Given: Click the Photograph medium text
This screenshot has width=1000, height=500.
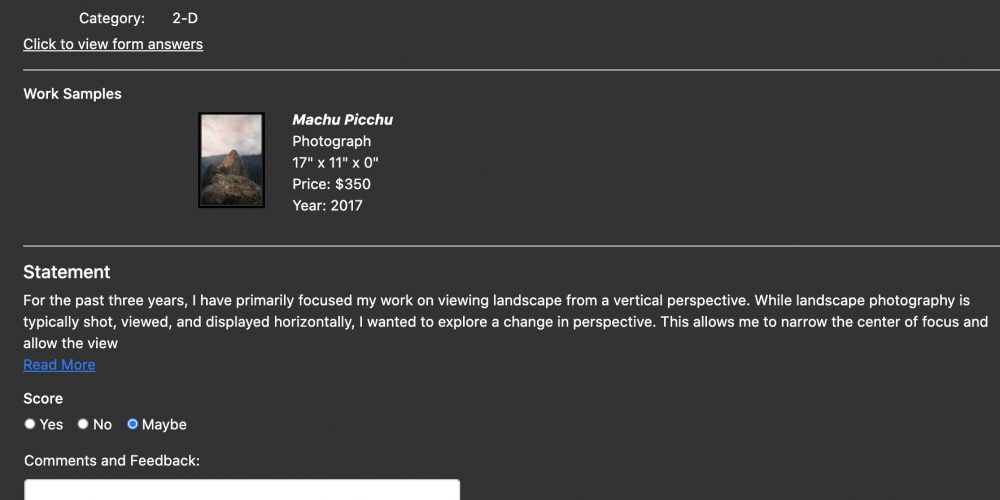Looking at the screenshot, I should coord(332,142).
